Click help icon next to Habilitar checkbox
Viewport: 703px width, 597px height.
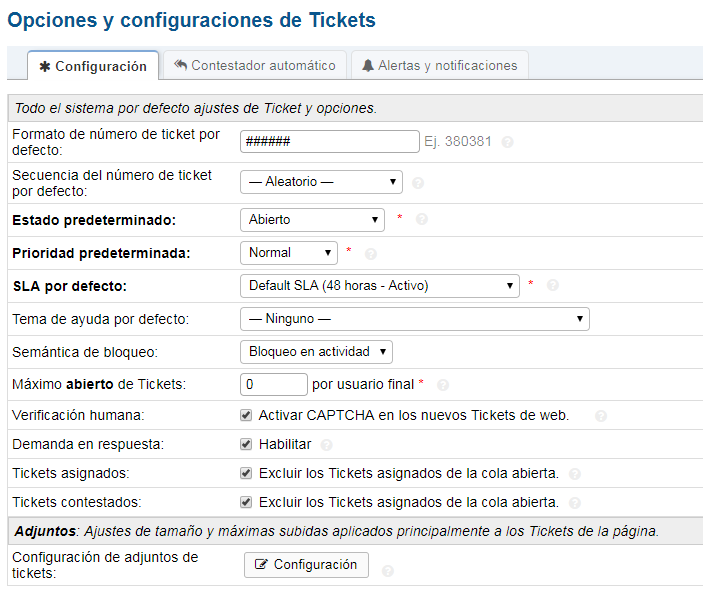[326, 445]
